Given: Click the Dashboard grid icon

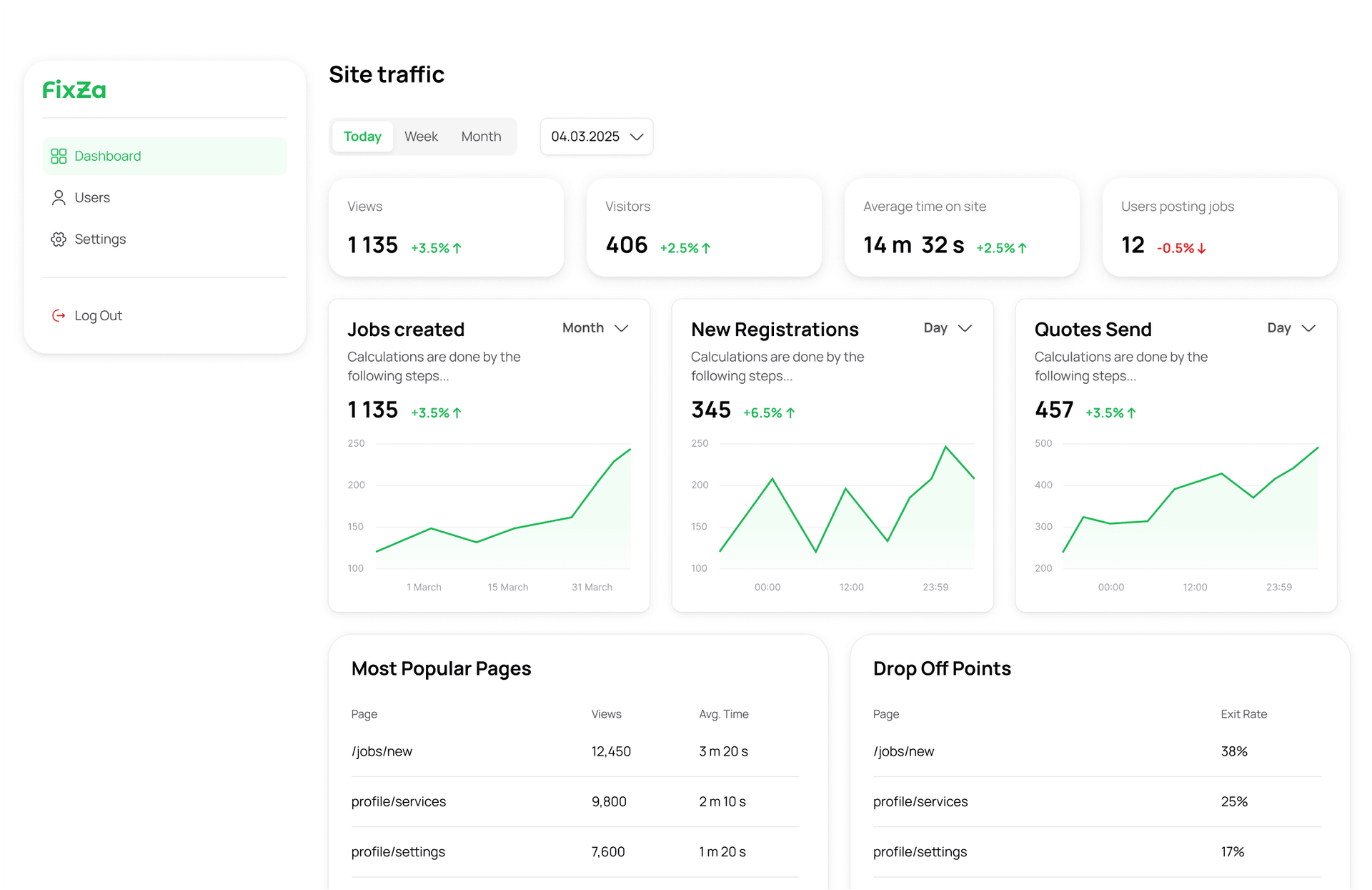Looking at the screenshot, I should coord(59,156).
